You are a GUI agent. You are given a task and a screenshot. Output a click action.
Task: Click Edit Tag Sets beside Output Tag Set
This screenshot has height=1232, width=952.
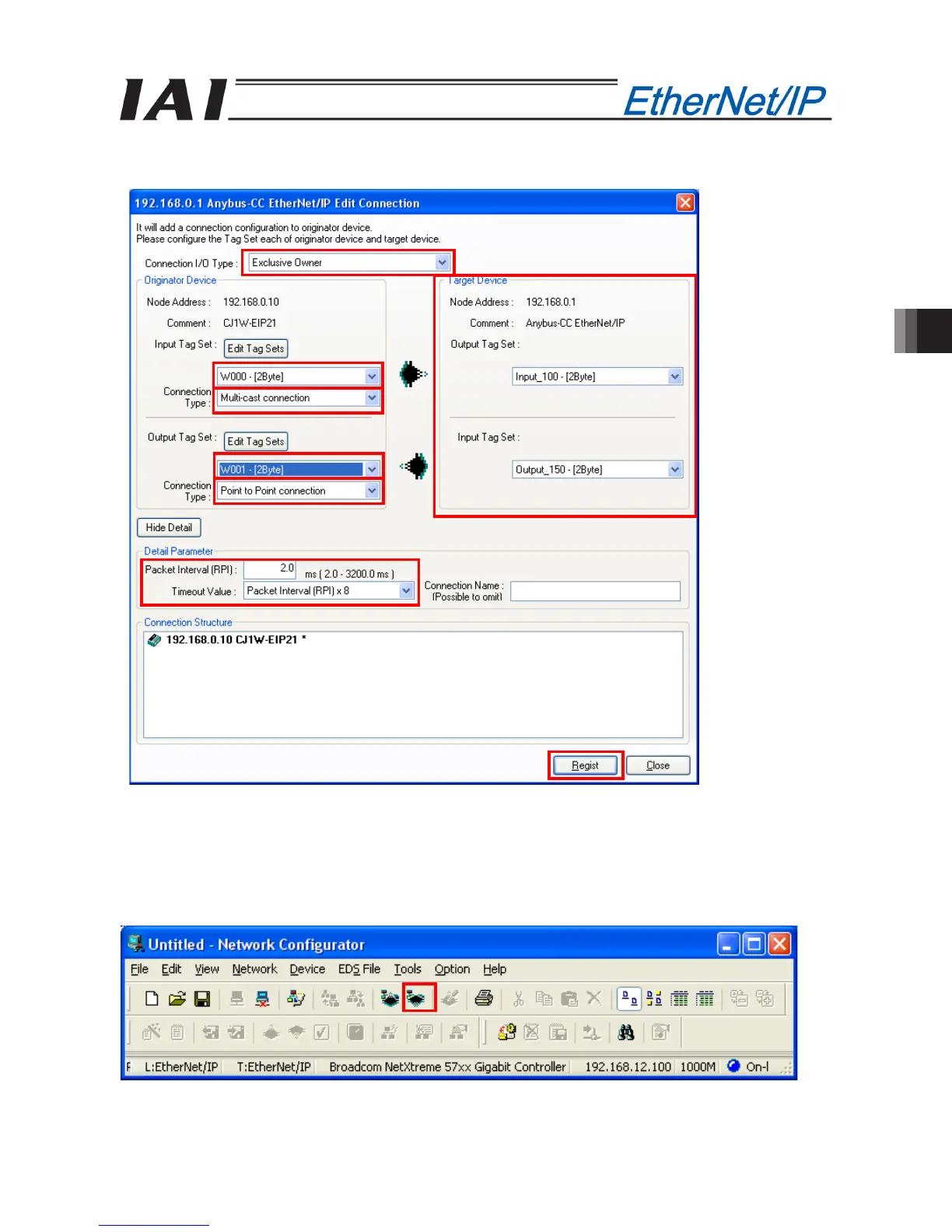click(x=256, y=442)
